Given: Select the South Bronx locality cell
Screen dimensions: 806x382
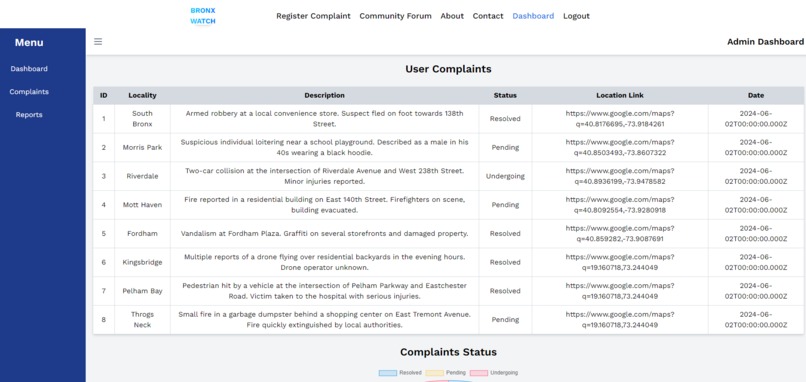Looking at the screenshot, I should pos(142,118).
